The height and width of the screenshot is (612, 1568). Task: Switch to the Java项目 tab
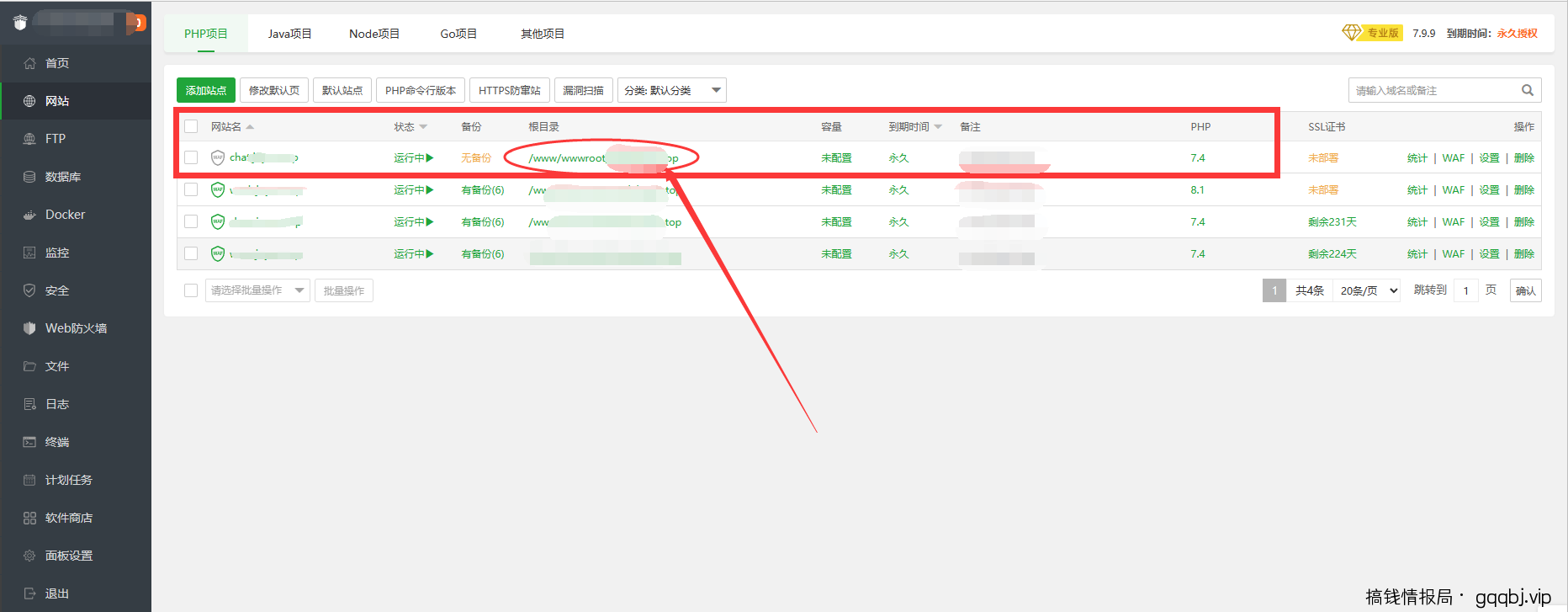click(x=290, y=34)
